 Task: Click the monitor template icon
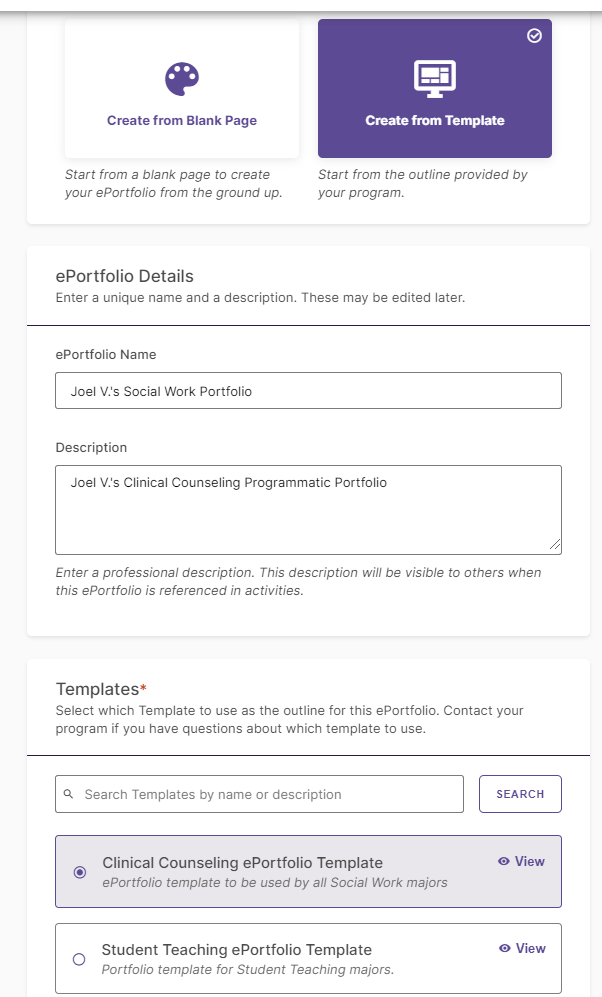click(435, 79)
